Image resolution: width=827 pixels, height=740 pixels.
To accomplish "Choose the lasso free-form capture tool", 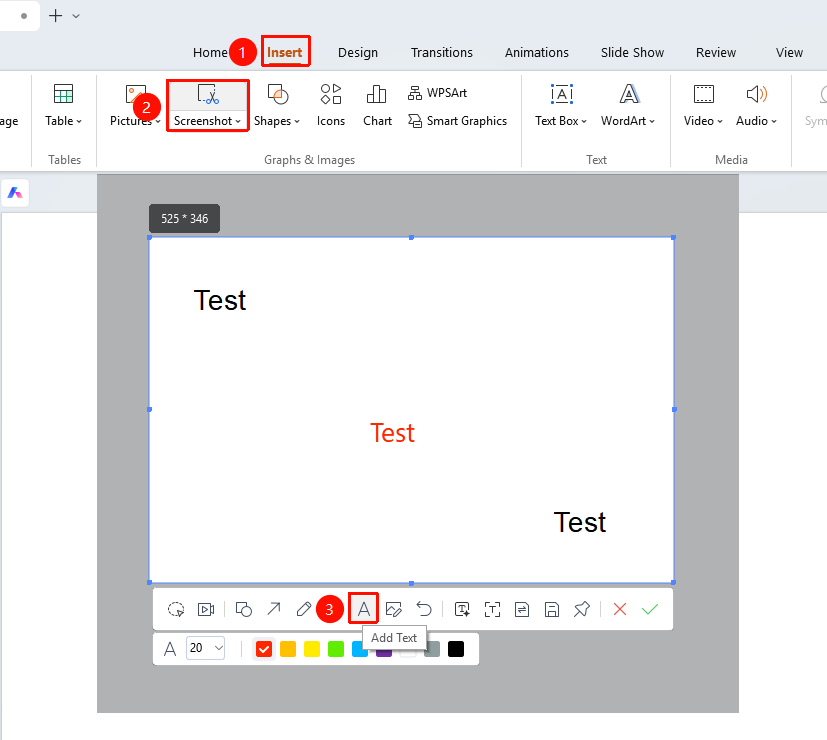I will click(x=176, y=609).
